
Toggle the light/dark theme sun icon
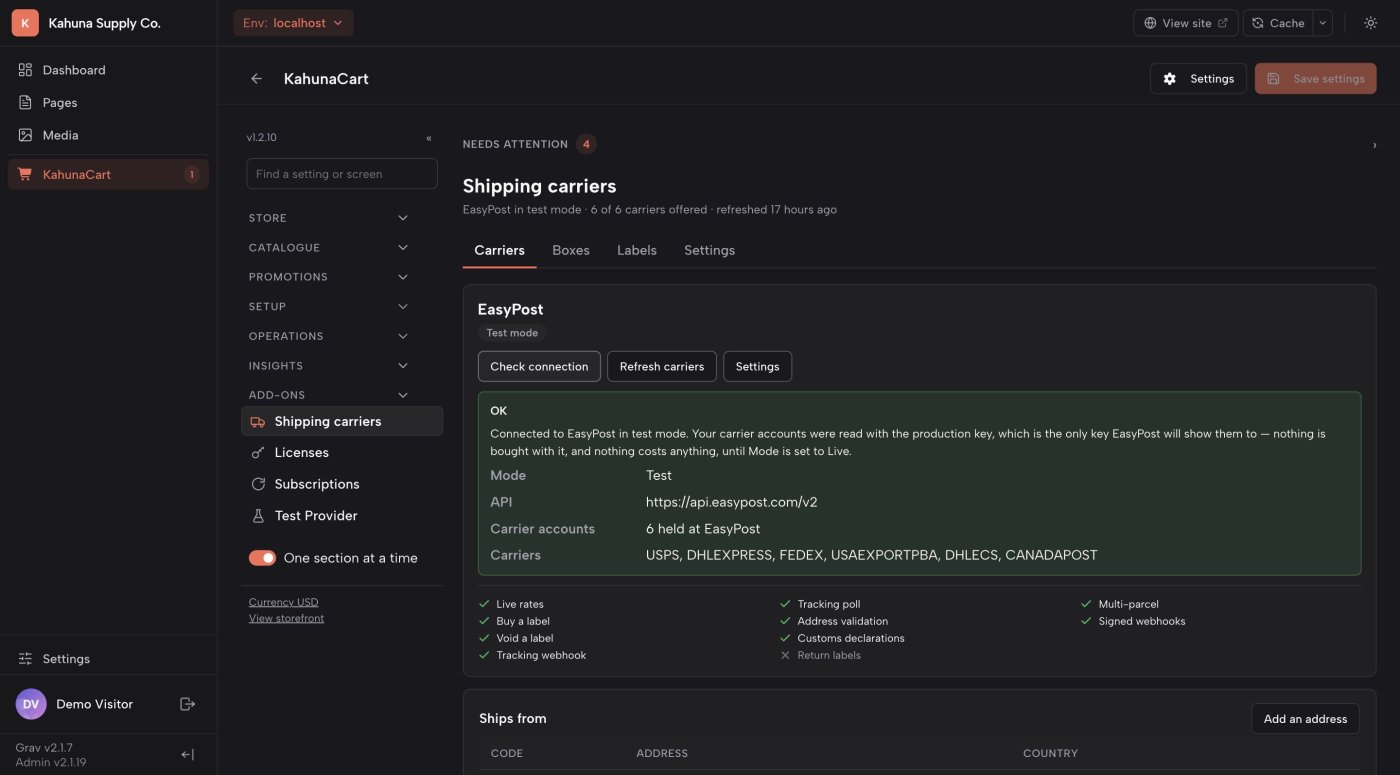pyautogui.click(x=1370, y=23)
